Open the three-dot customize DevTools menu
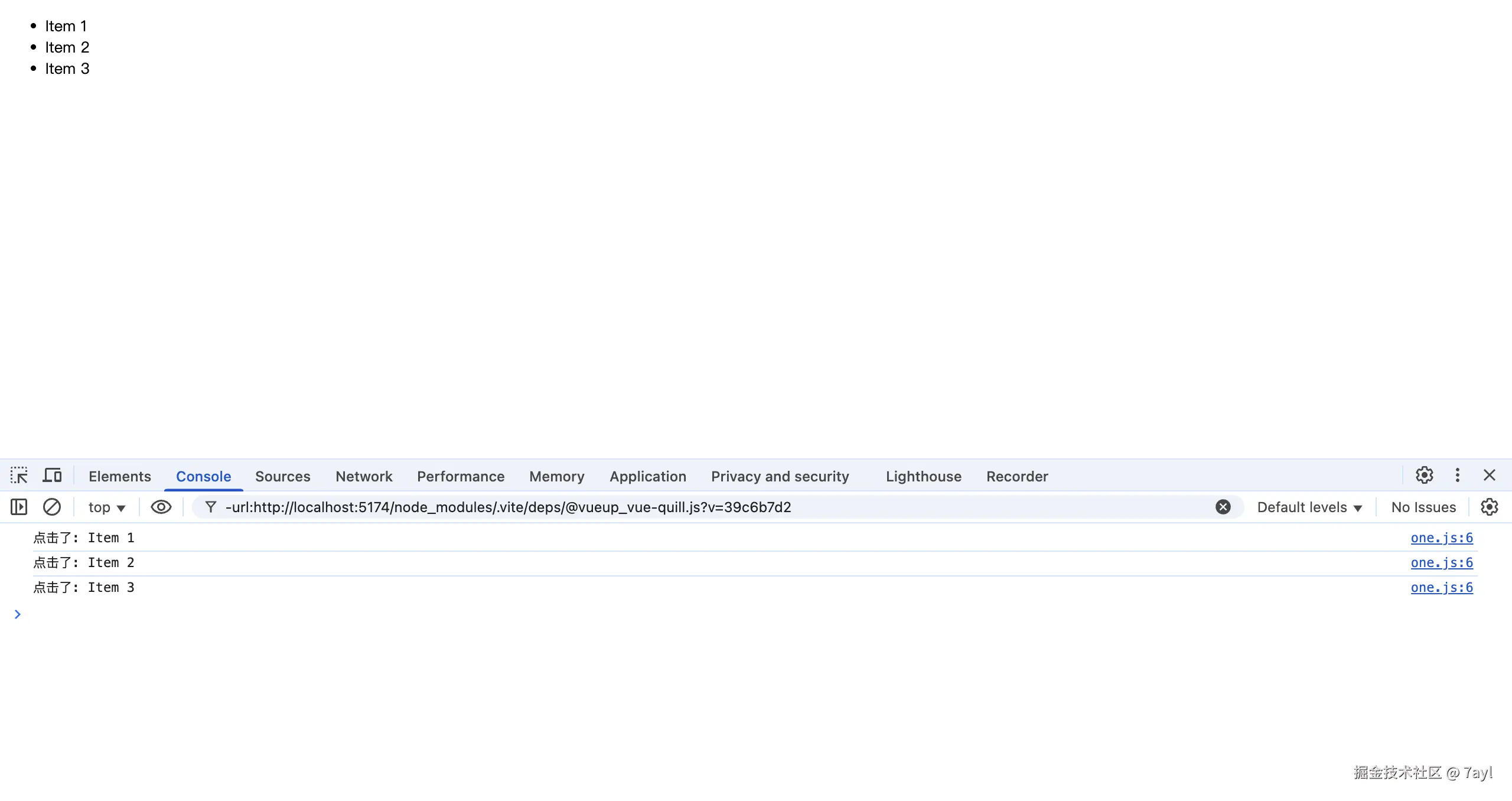This screenshot has height=801, width=1512. pyautogui.click(x=1457, y=476)
